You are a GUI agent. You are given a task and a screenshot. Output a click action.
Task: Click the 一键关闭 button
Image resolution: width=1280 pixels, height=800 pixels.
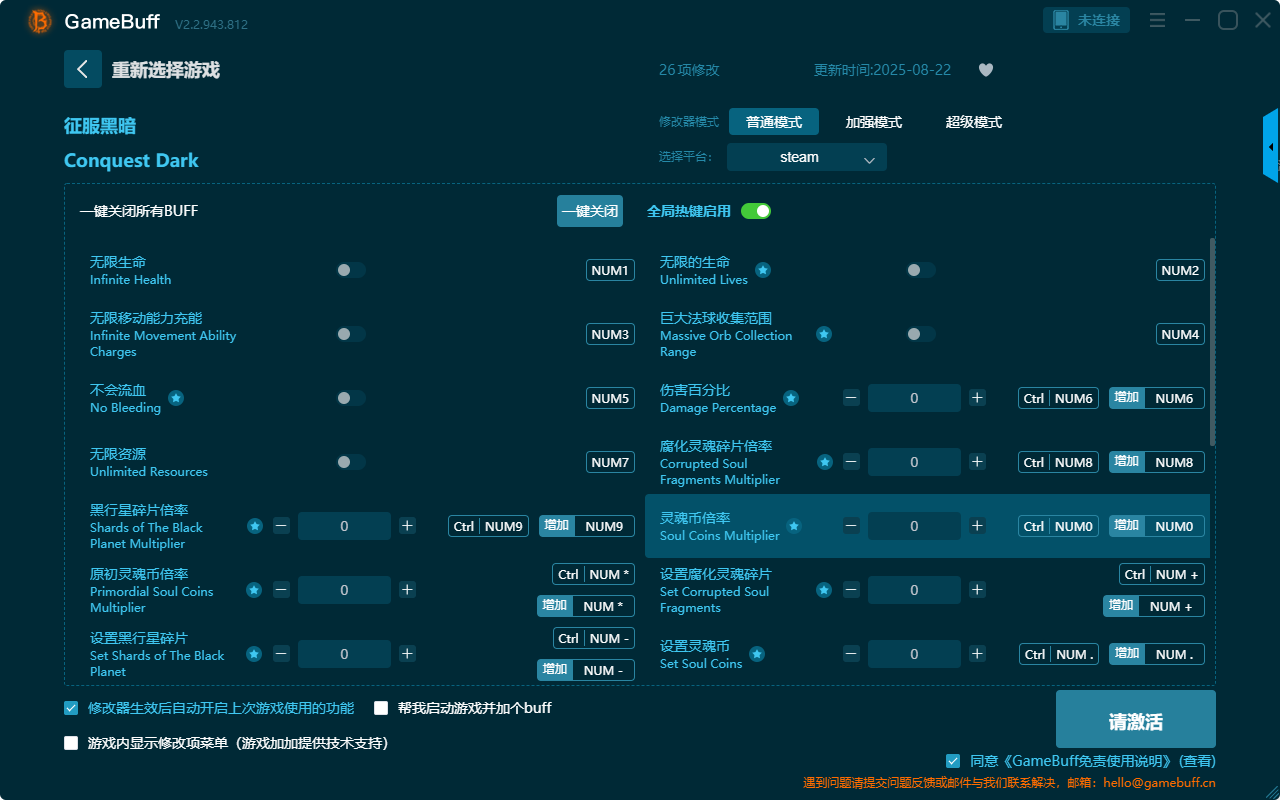(590, 211)
